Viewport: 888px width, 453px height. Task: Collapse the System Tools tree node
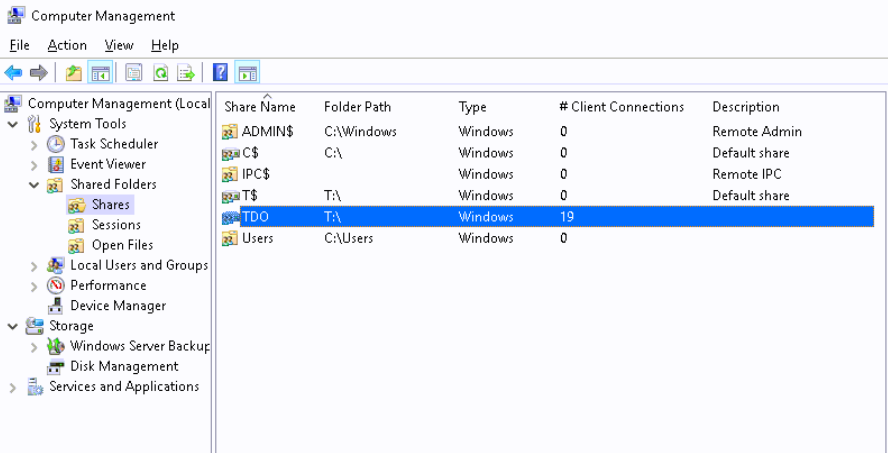pos(13,124)
